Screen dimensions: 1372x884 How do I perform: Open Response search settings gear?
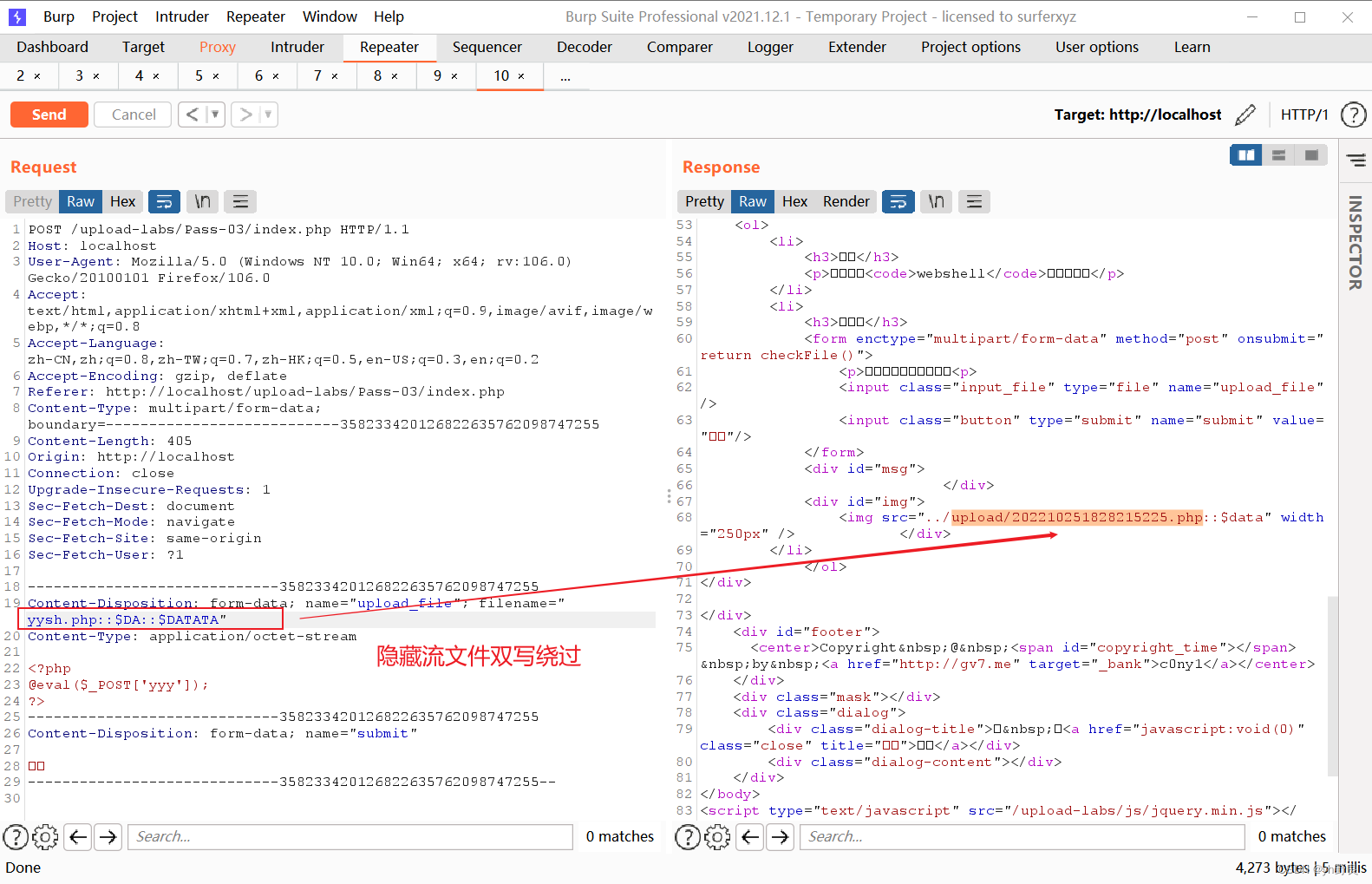717,837
